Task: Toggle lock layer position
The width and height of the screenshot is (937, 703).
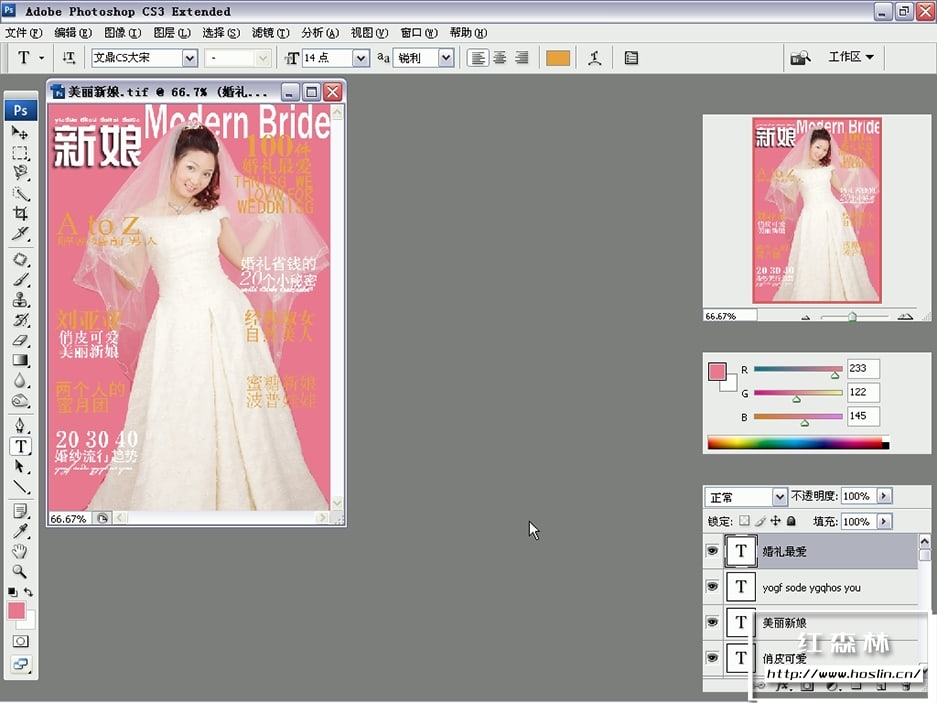Action: tap(775, 521)
